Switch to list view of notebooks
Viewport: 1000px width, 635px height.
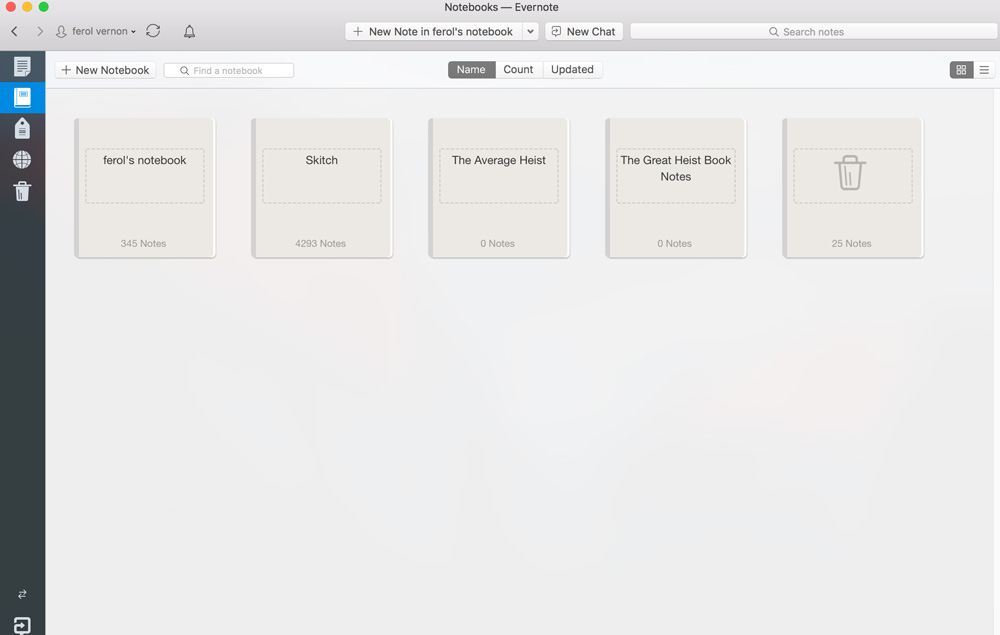984,70
